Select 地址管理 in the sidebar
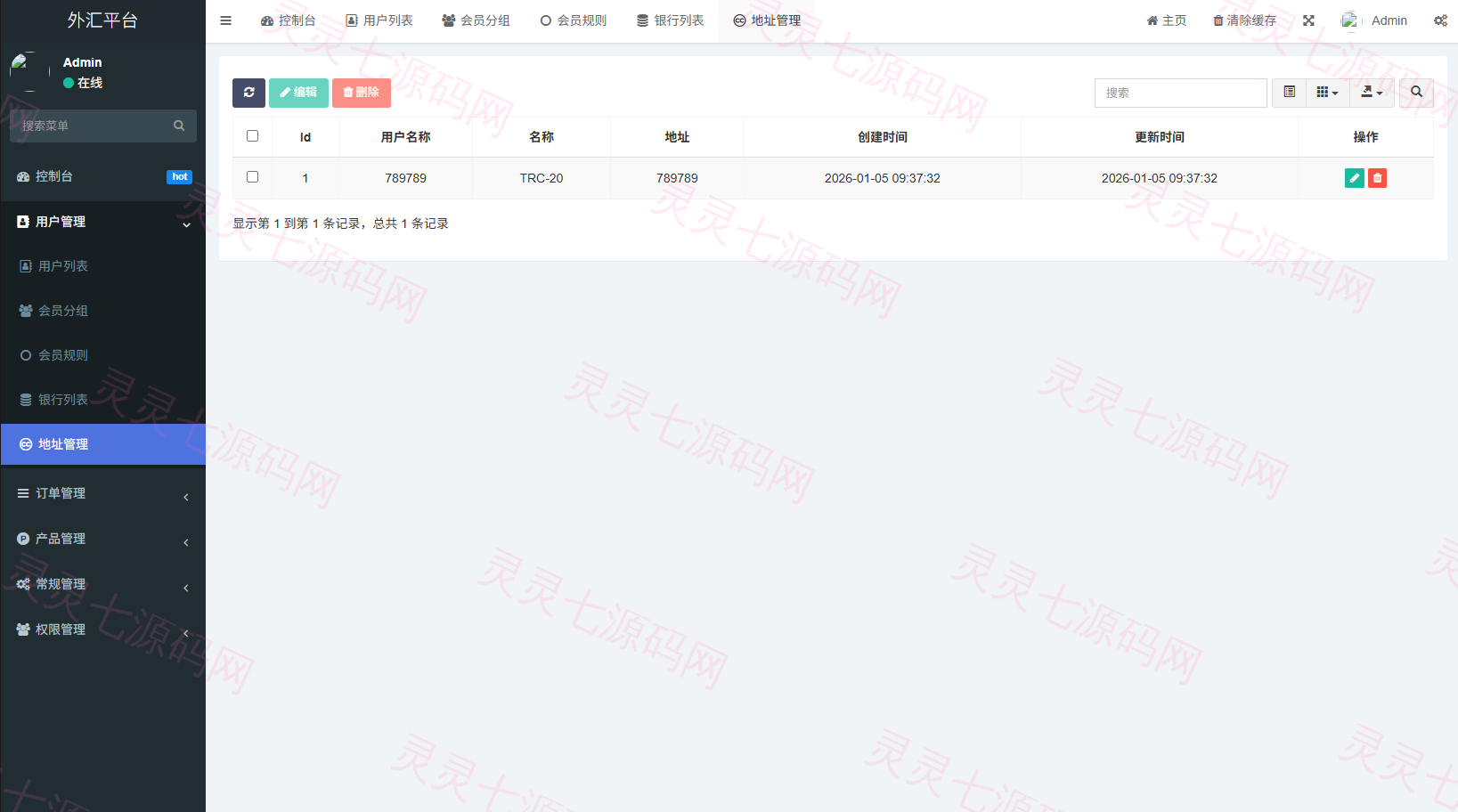1458x812 pixels. click(x=103, y=444)
